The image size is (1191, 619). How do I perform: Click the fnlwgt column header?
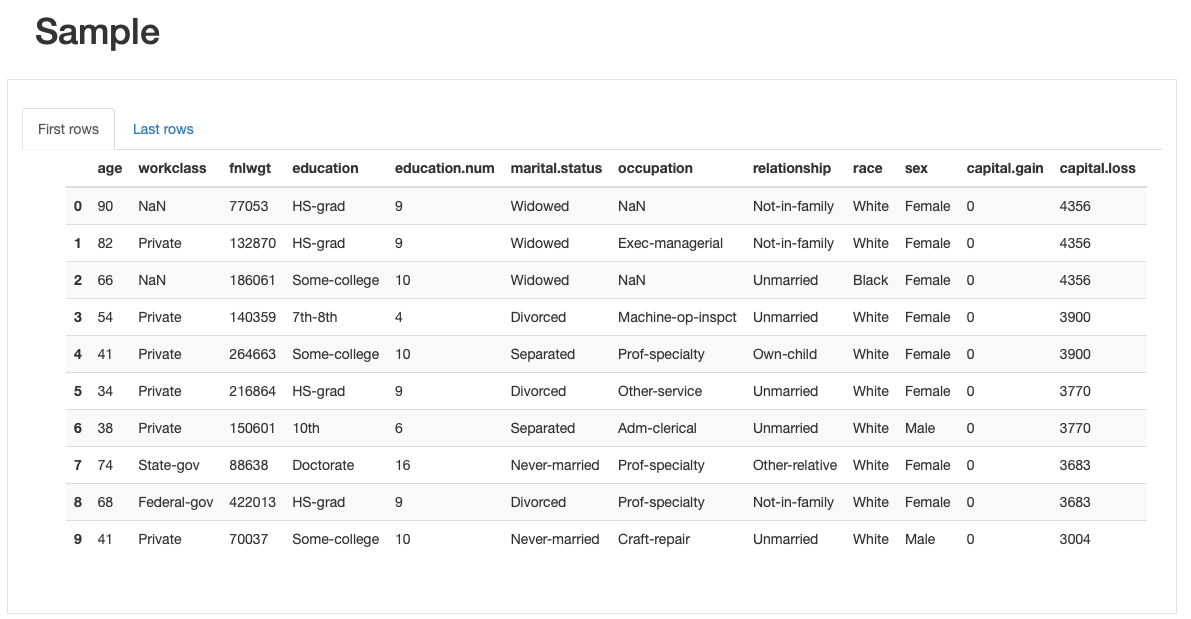point(250,168)
